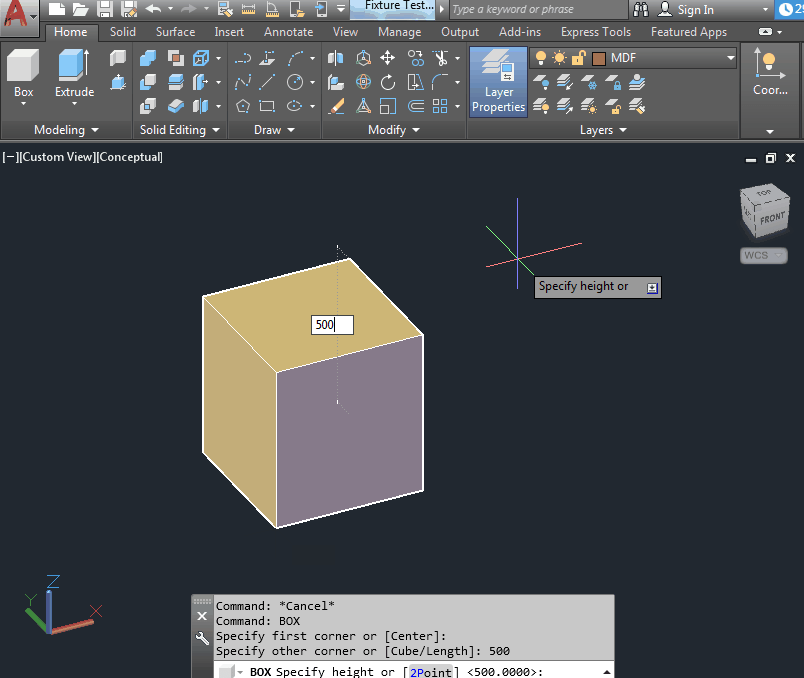The width and height of the screenshot is (804, 678).
Task: Switch to the Surface ribbon tab
Action: pos(175,32)
